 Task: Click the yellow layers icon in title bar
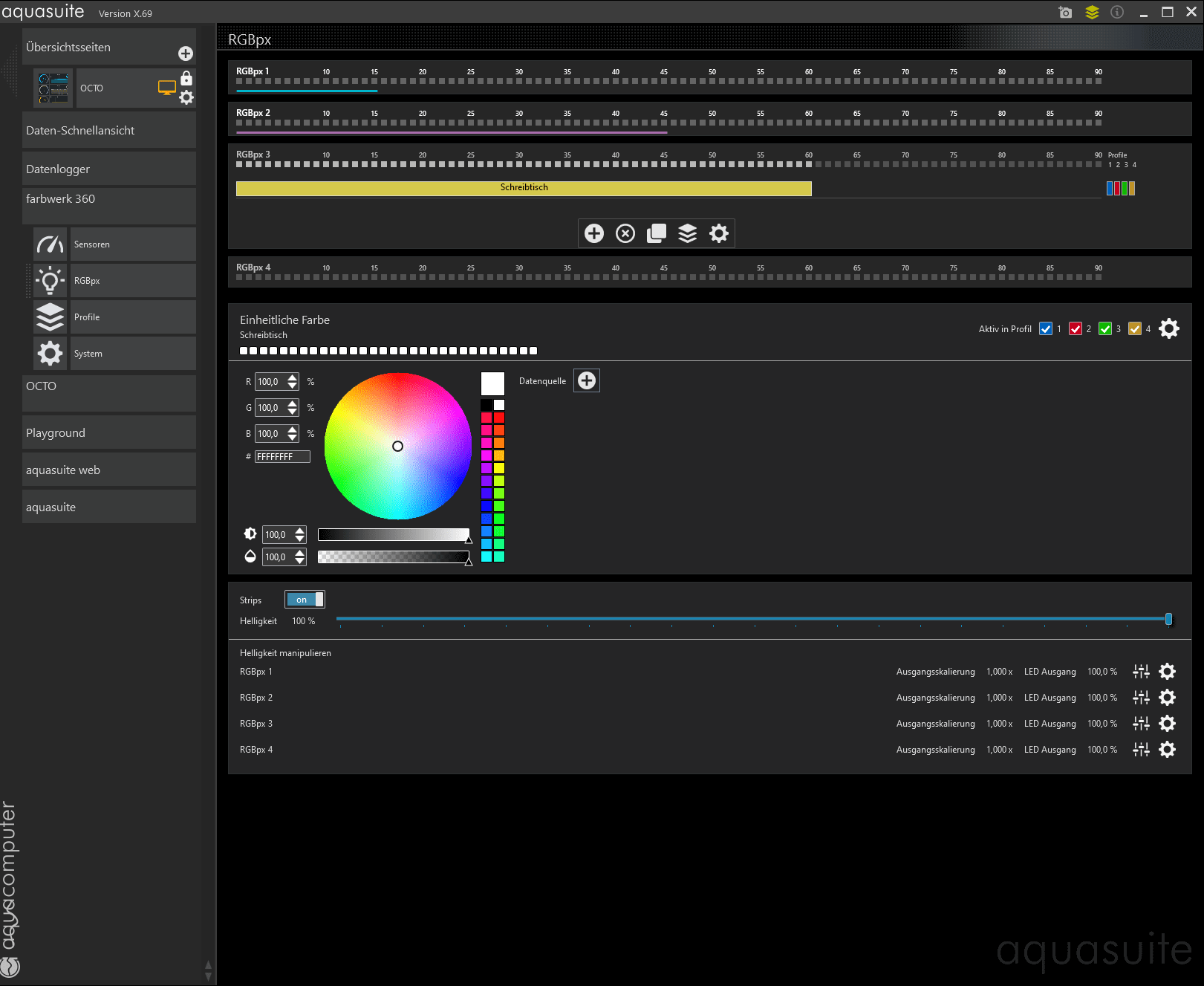[1092, 12]
